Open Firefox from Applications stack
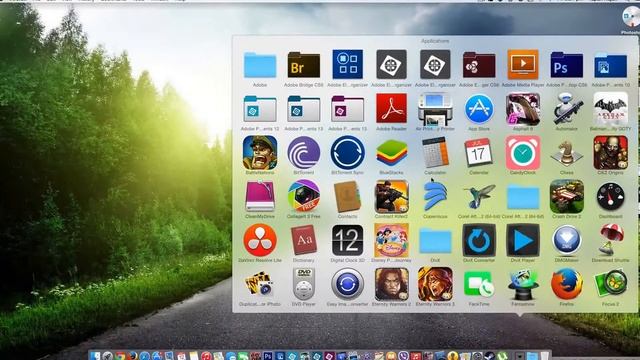Viewport: 640px width, 360px height. 567,284
